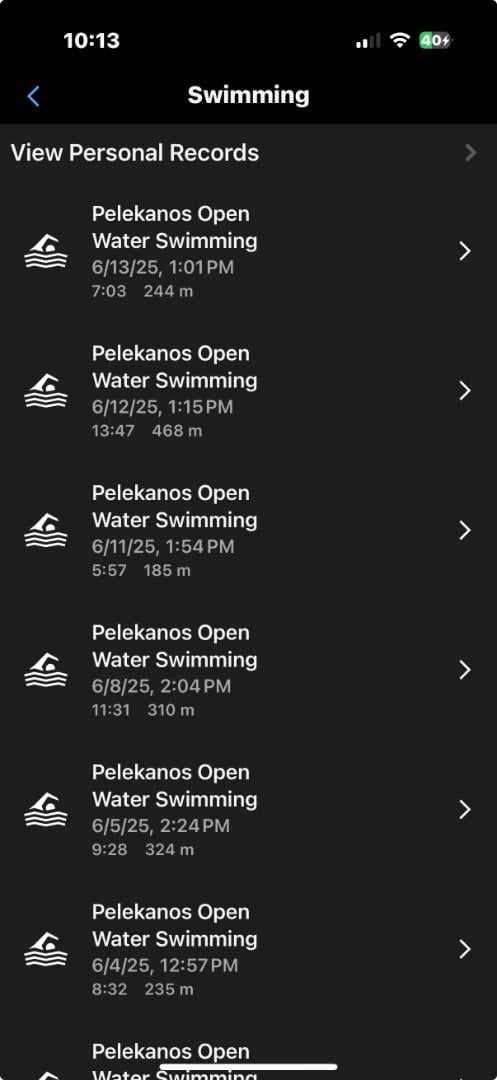Open View Personal Records

tap(248, 153)
